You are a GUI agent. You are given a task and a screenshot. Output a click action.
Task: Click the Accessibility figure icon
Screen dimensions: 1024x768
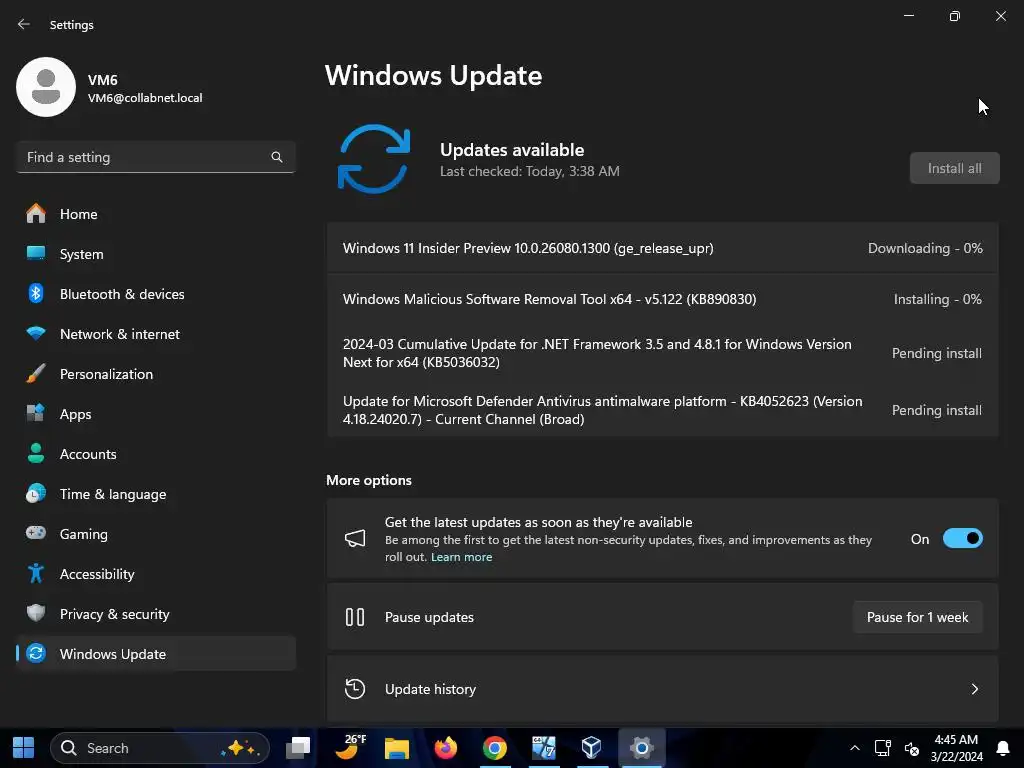(36, 573)
